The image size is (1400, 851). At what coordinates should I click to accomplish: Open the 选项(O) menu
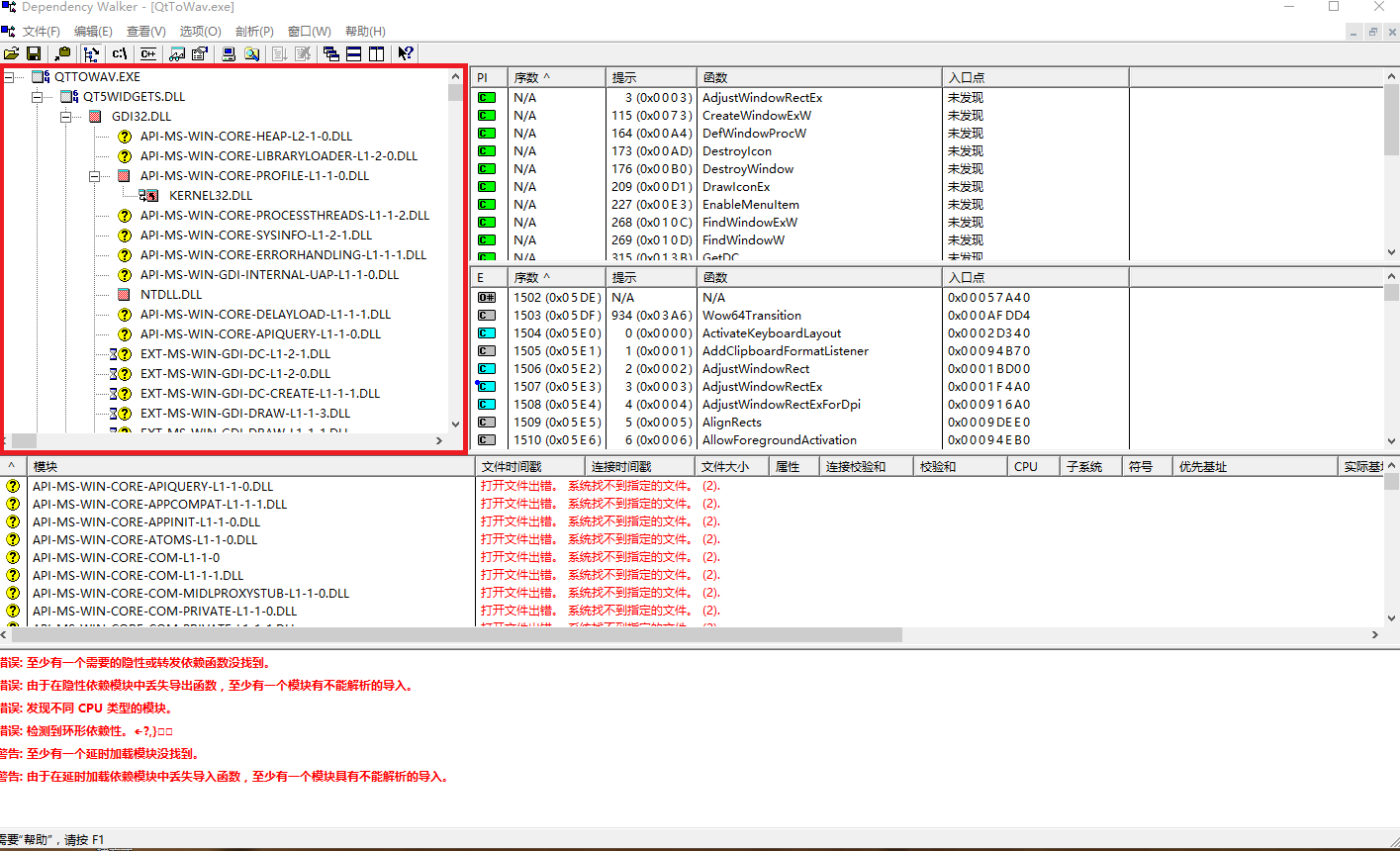point(200,32)
